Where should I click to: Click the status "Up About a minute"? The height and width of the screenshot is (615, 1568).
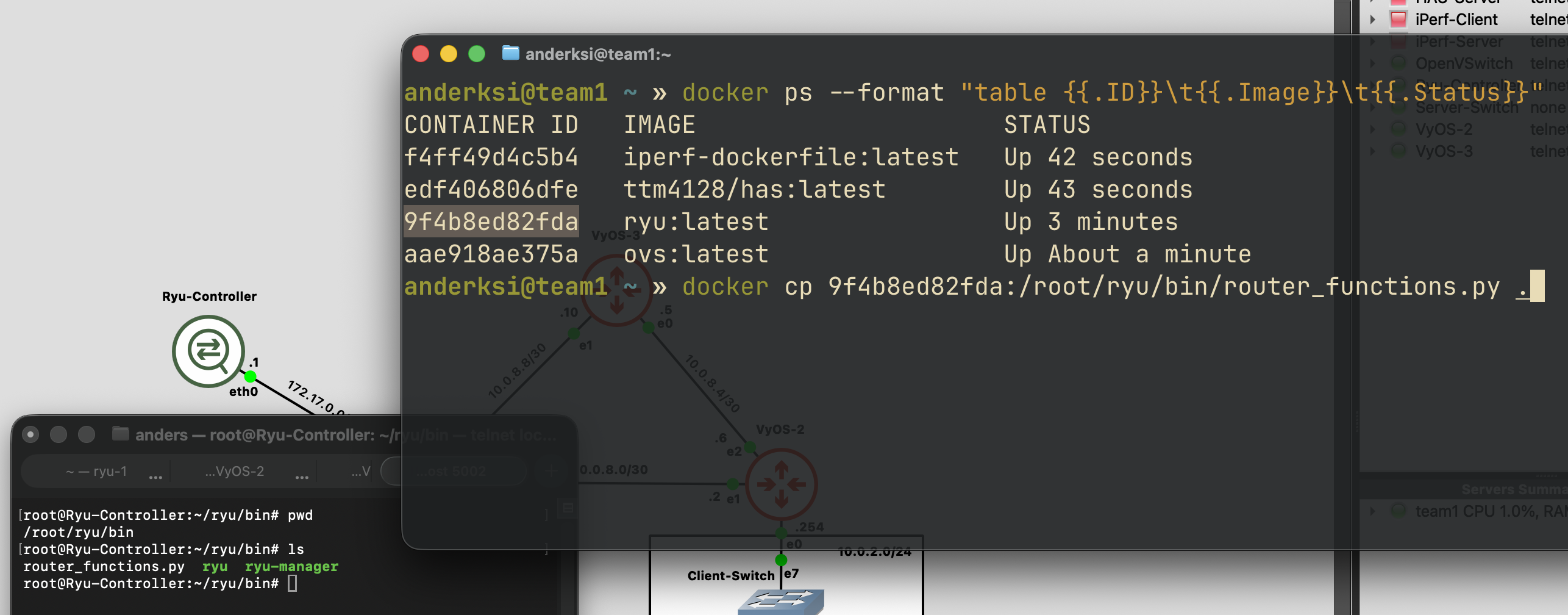point(1127,254)
